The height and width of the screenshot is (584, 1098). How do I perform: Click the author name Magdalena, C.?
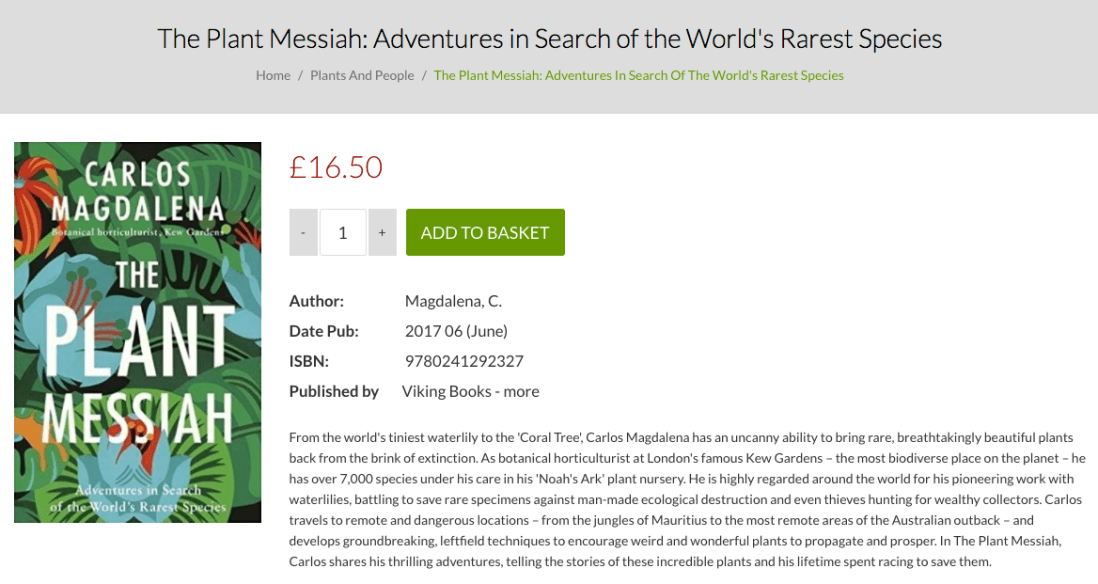pyautogui.click(x=453, y=301)
